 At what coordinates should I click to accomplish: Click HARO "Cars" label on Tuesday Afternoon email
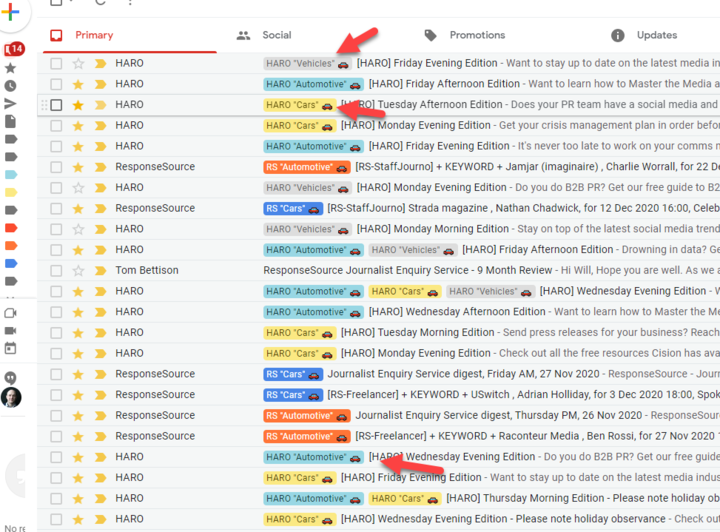pos(300,105)
